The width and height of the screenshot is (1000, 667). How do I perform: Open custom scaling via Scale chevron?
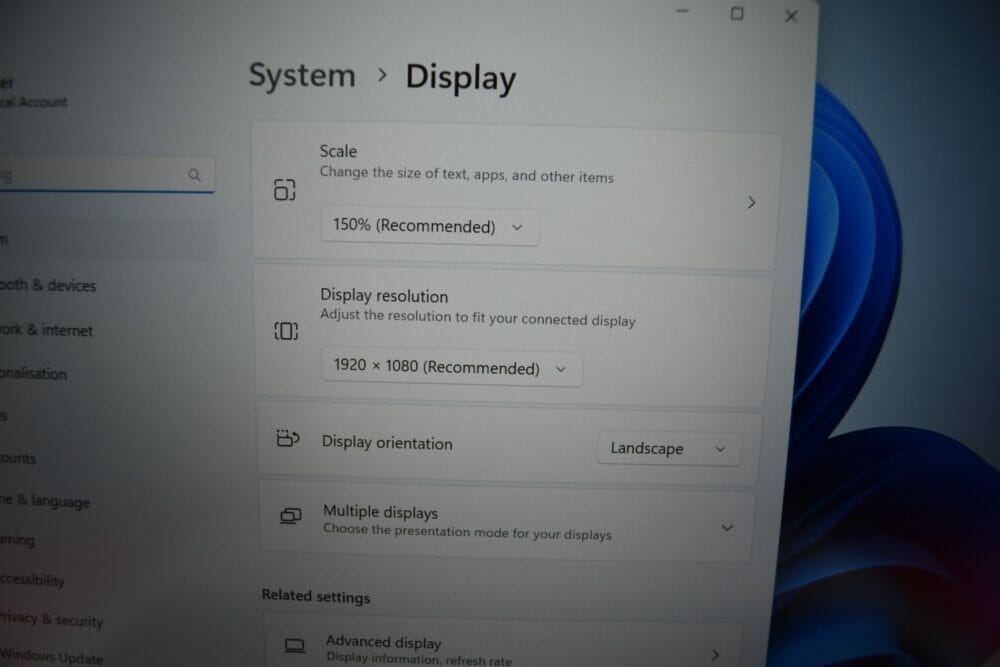[751, 203]
